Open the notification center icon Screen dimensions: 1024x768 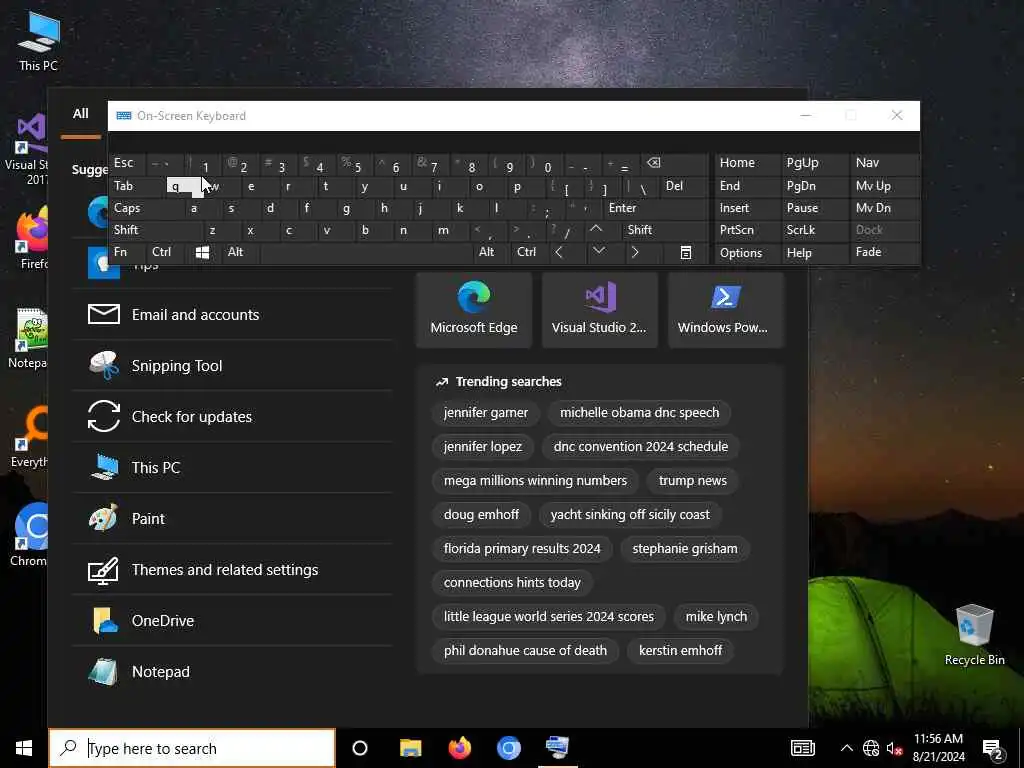tap(993, 749)
